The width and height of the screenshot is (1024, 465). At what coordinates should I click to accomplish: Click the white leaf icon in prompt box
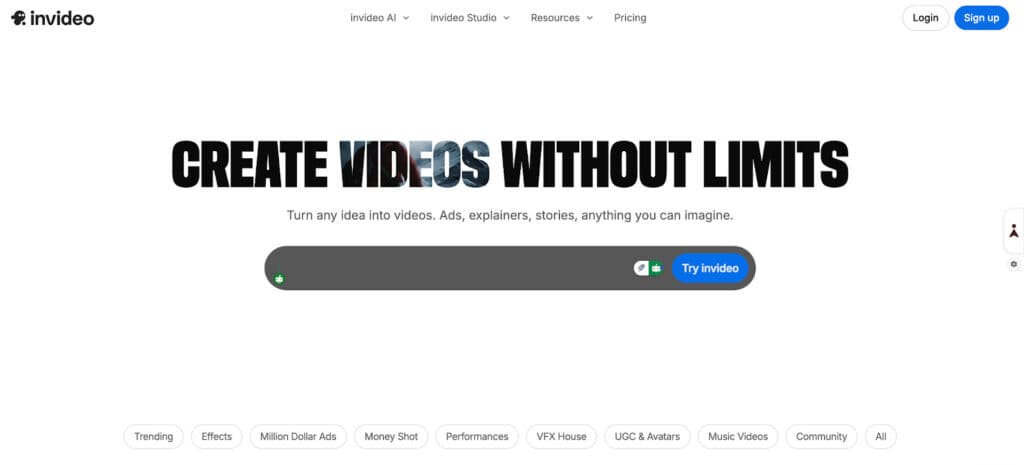pos(641,268)
